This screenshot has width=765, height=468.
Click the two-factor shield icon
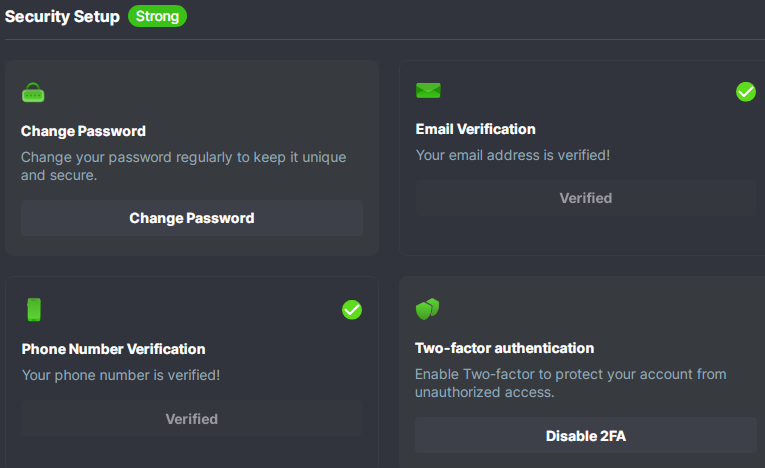tap(428, 309)
